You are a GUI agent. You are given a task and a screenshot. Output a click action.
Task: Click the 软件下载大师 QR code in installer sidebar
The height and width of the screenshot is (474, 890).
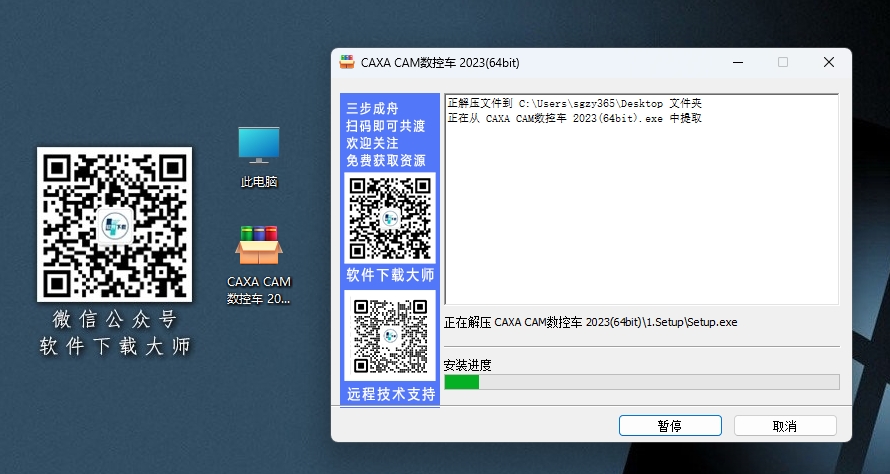point(390,218)
